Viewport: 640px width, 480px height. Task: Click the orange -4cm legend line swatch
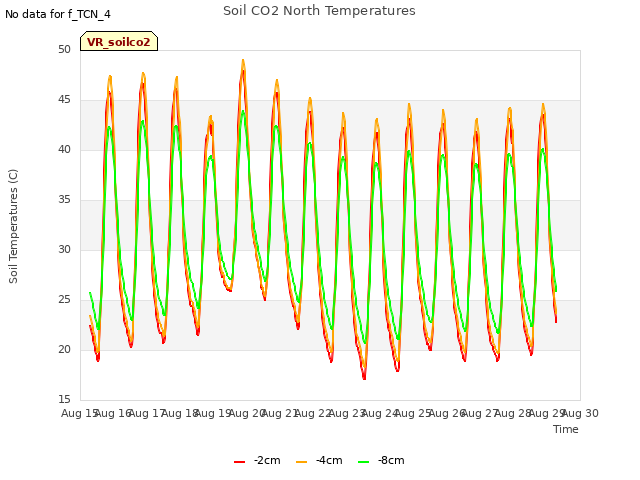coord(302,462)
